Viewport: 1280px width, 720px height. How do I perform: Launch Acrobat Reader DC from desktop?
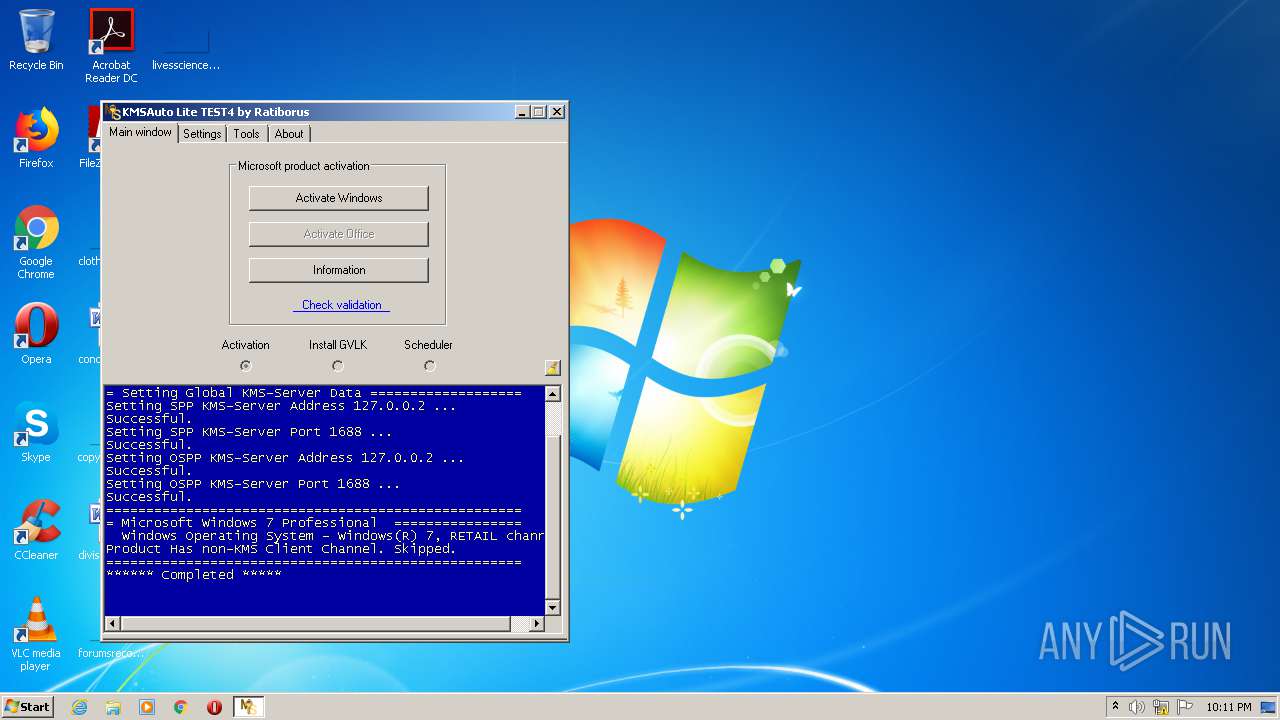tap(111, 46)
